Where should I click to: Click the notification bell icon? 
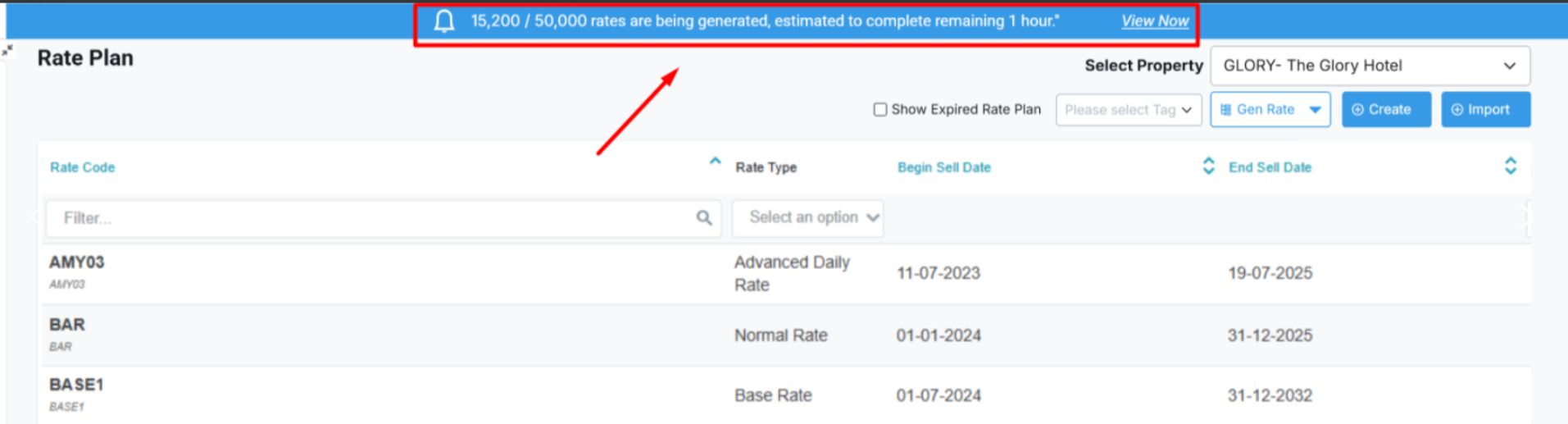[x=444, y=21]
